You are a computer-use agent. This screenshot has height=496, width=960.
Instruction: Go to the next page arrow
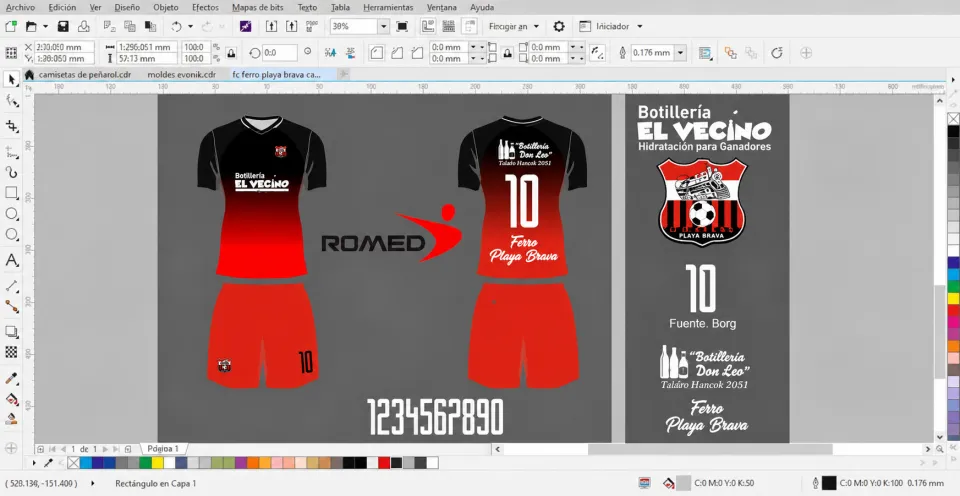[x=105, y=449]
